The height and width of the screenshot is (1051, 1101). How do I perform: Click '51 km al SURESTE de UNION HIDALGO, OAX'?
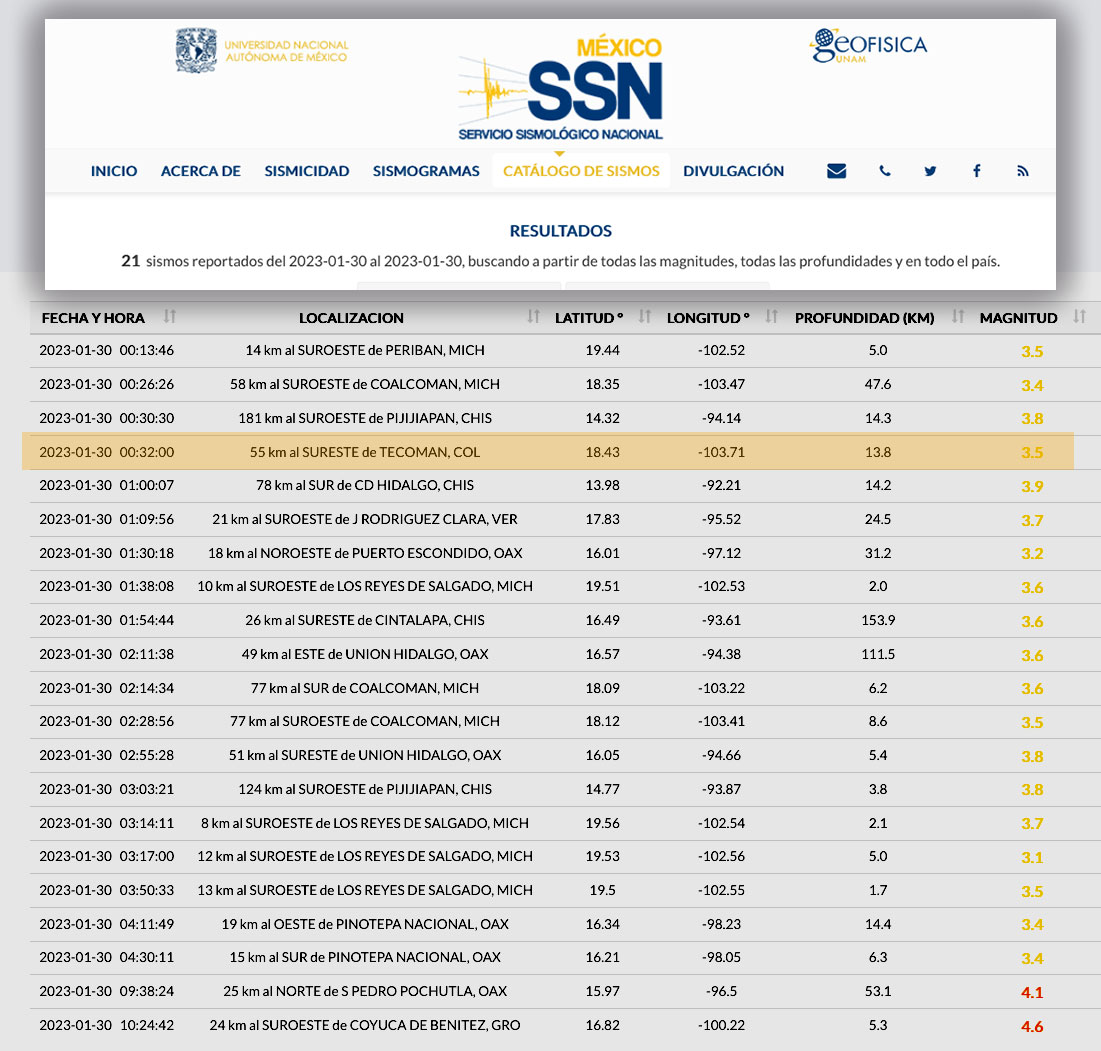point(364,755)
